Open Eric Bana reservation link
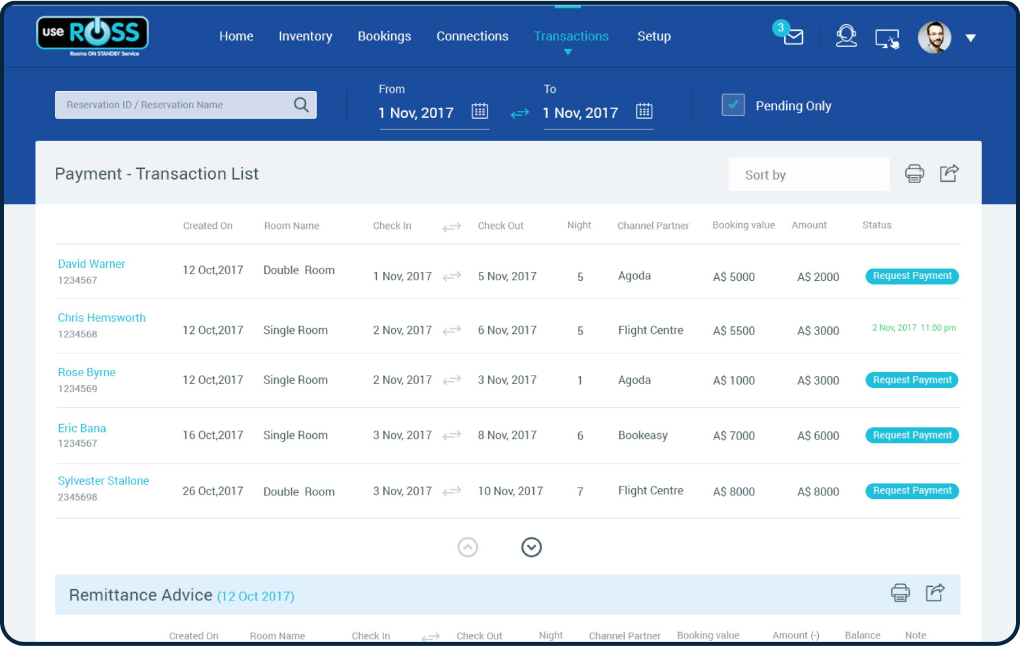 click(x=82, y=428)
